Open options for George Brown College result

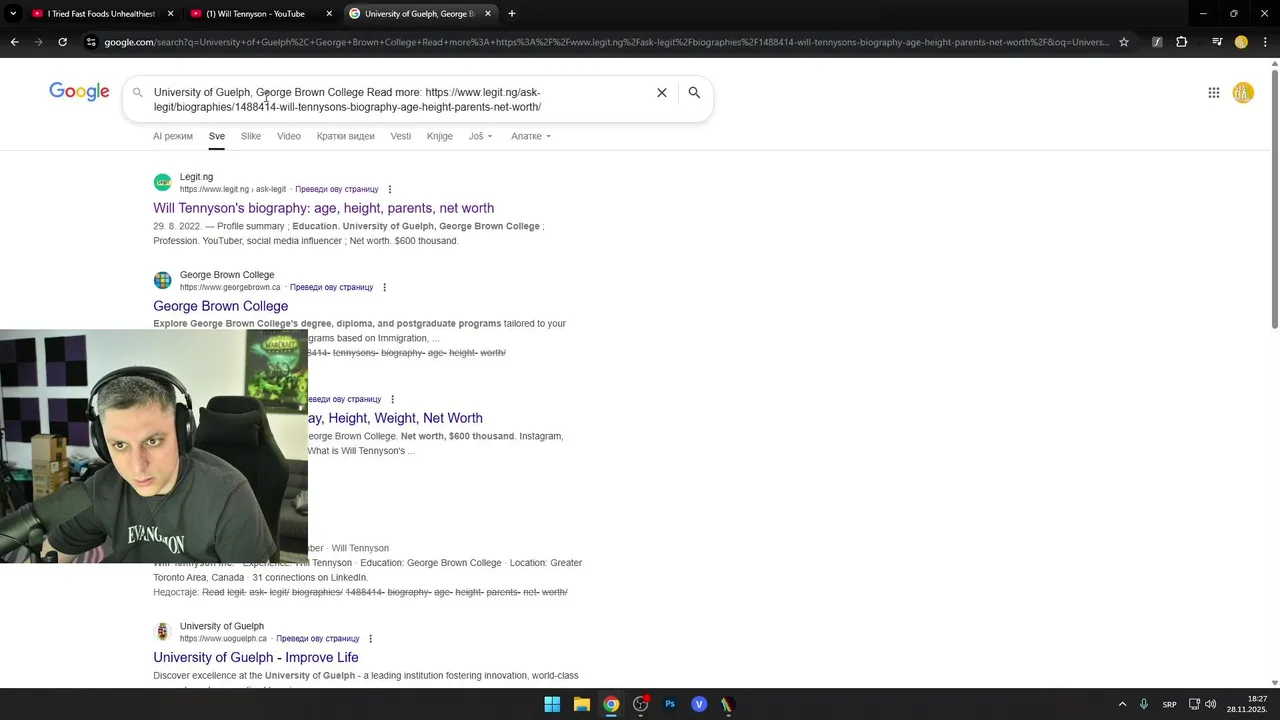pyautogui.click(x=384, y=287)
